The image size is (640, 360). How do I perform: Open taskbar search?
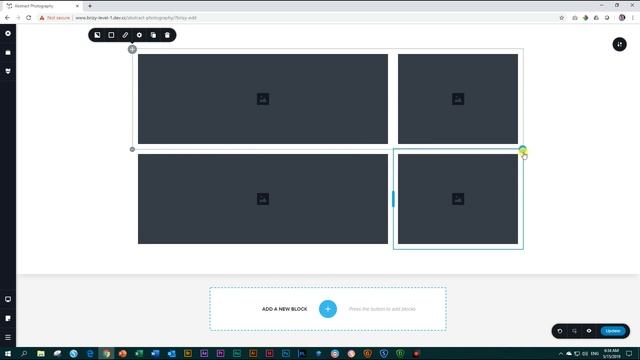coord(24,353)
